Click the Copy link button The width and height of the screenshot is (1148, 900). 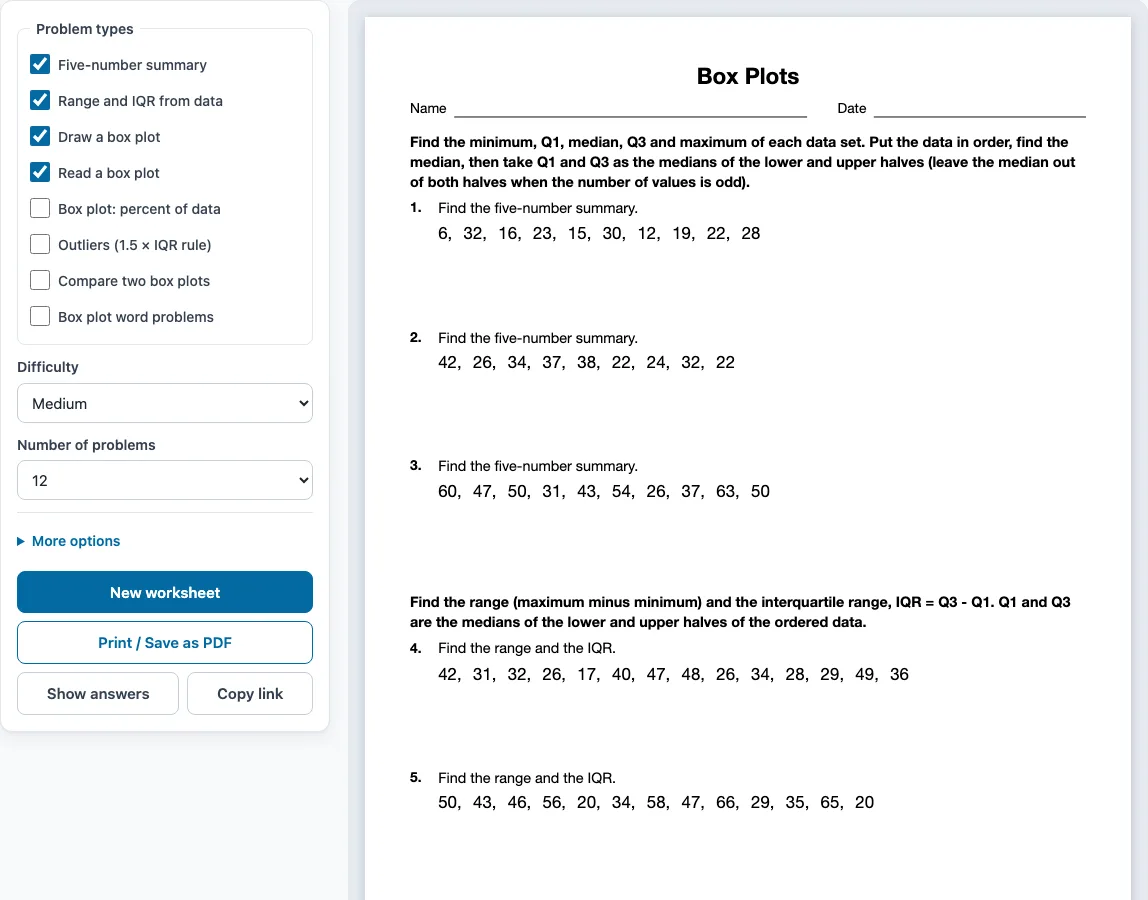tap(250, 693)
